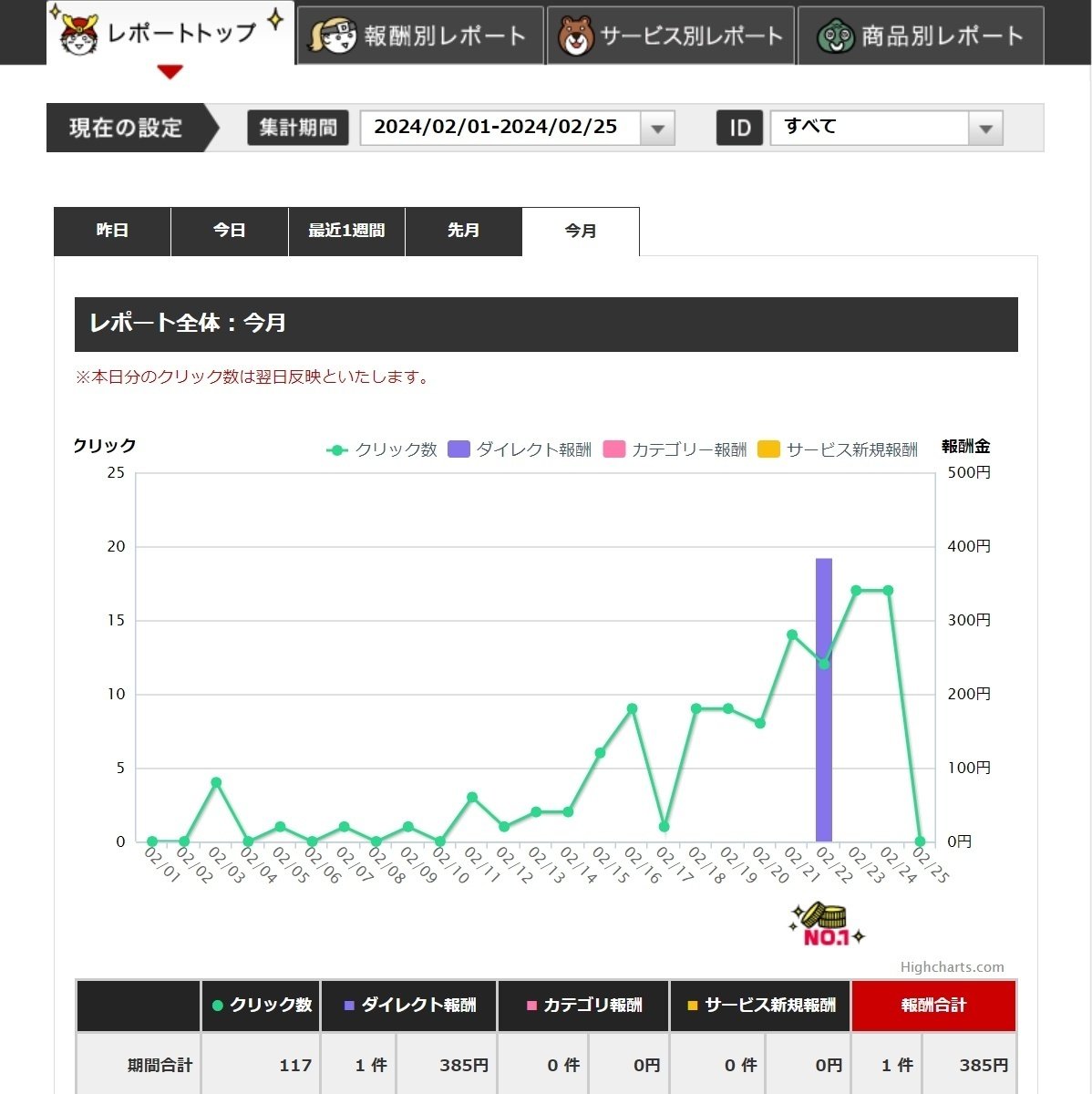This screenshot has height=1094, width=1092.
Task: Select the 昨日 period tab
Action: pos(112,232)
